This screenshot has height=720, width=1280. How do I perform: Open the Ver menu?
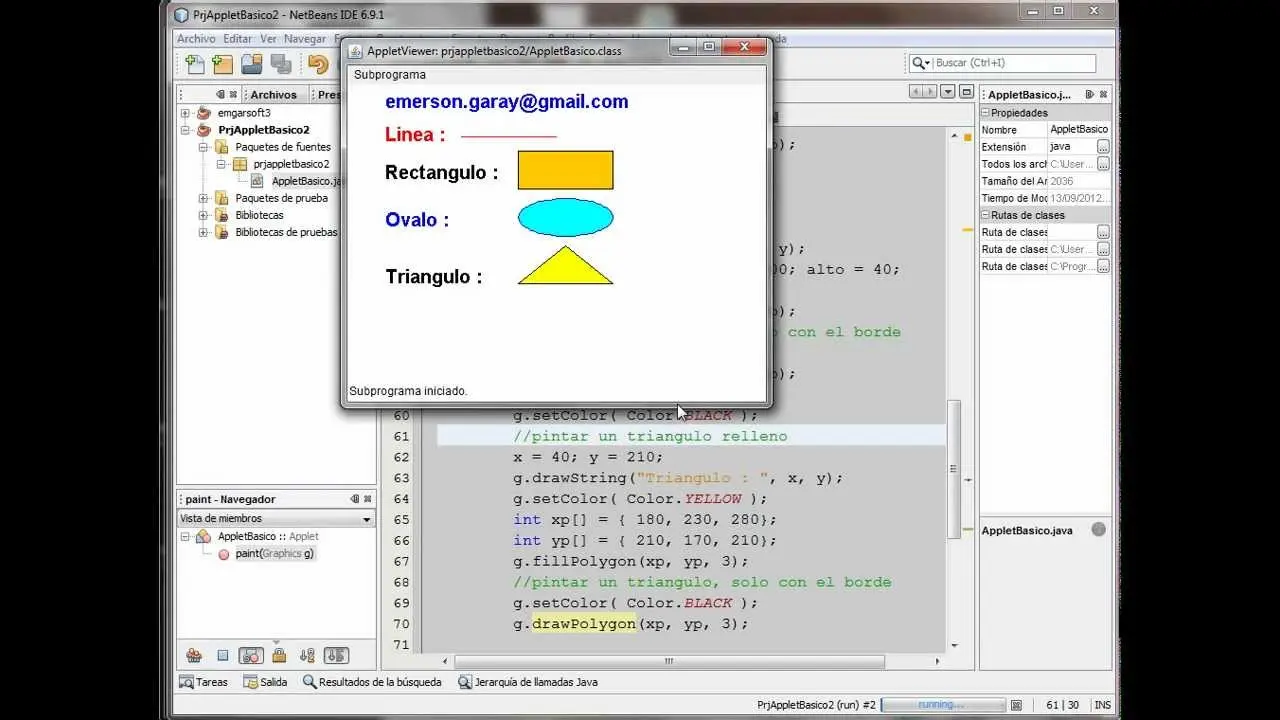pyautogui.click(x=268, y=39)
